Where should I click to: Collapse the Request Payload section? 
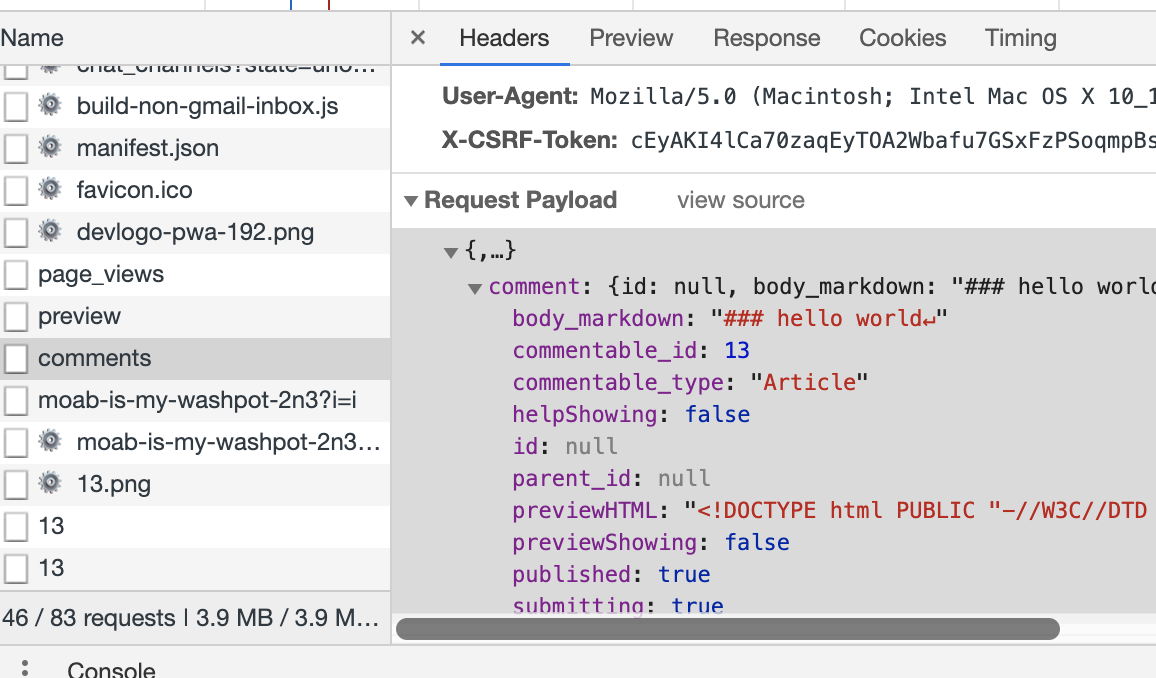pyautogui.click(x=411, y=200)
